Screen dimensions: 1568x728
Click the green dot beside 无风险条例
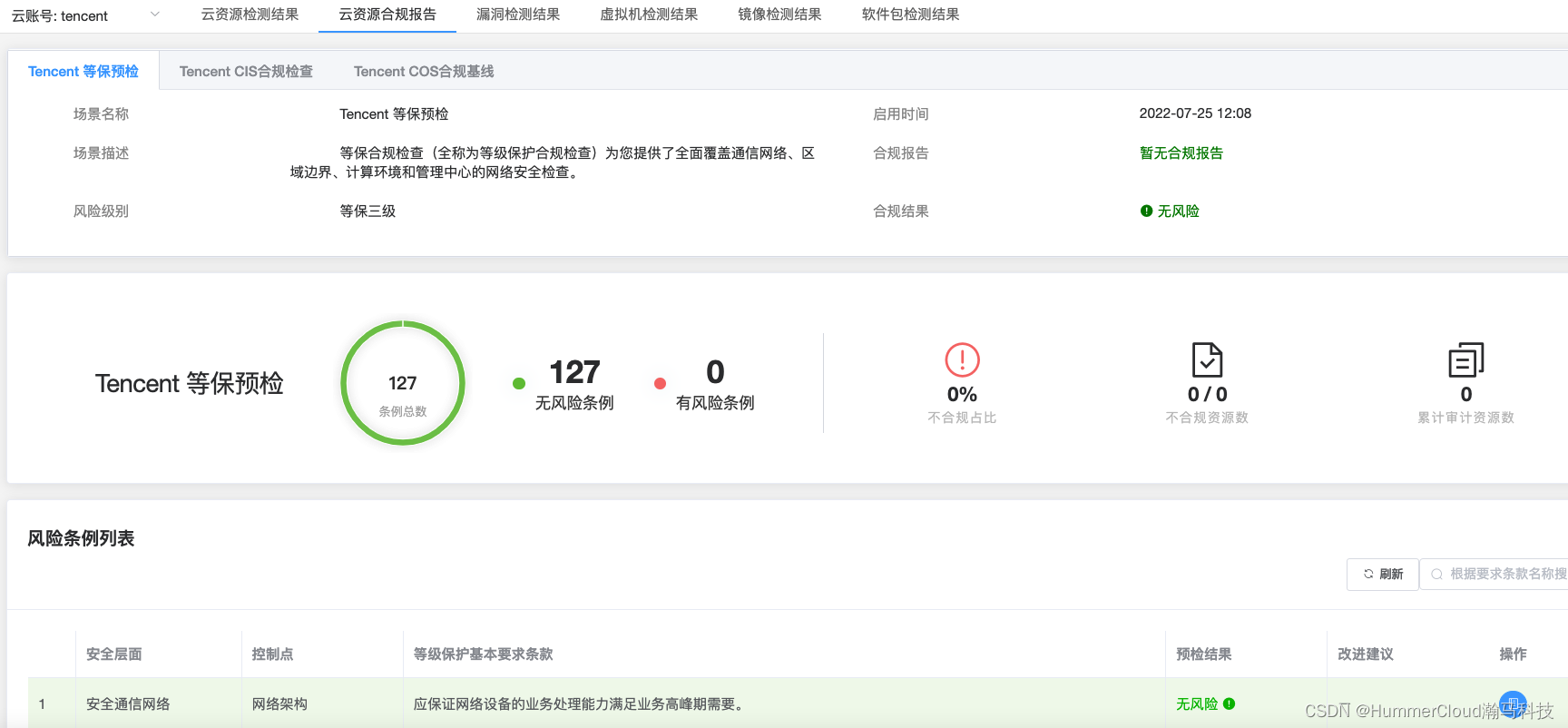pos(519,383)
